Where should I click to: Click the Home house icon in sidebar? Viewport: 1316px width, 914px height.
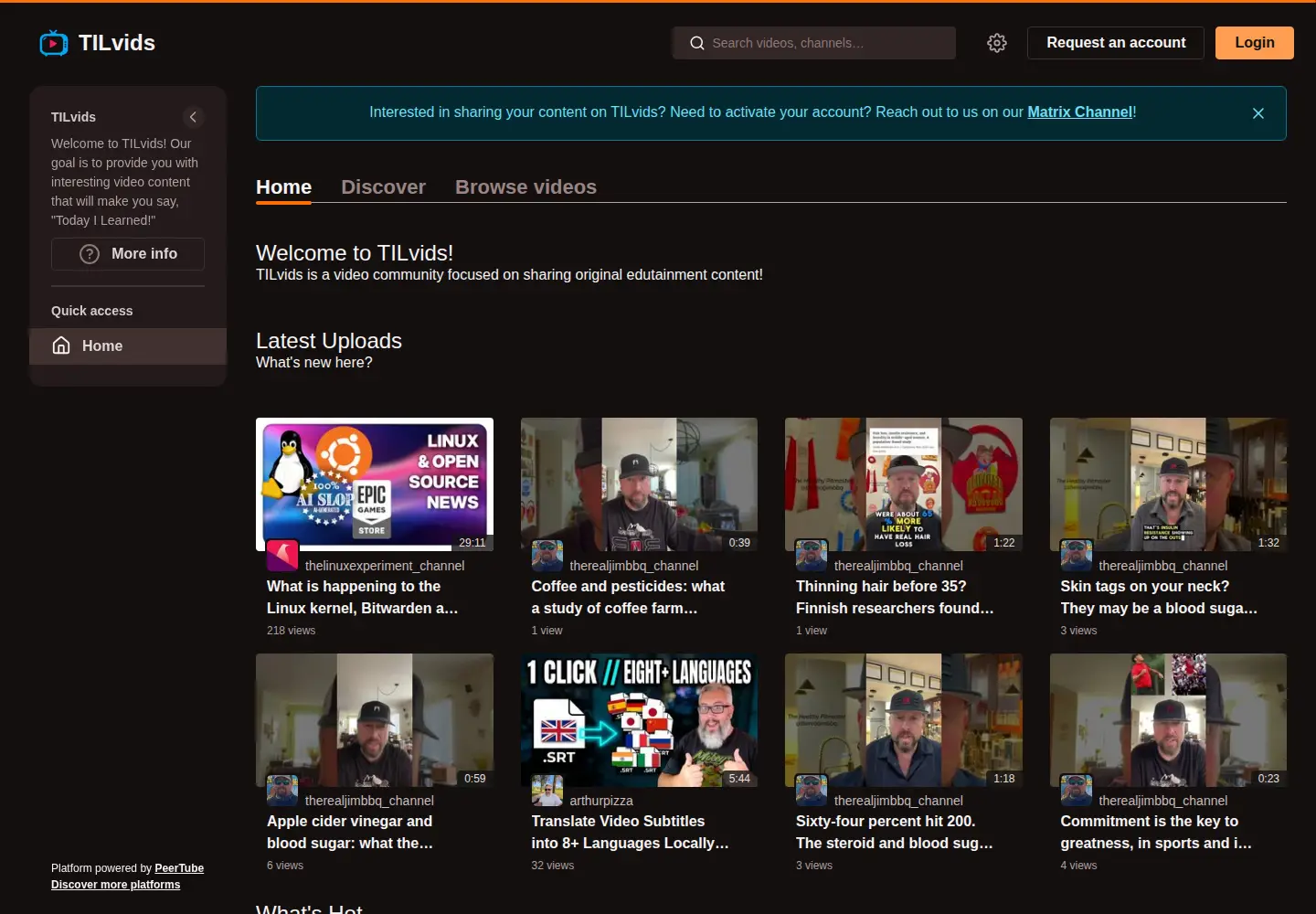pyautogui.click(x=61, y=345)
